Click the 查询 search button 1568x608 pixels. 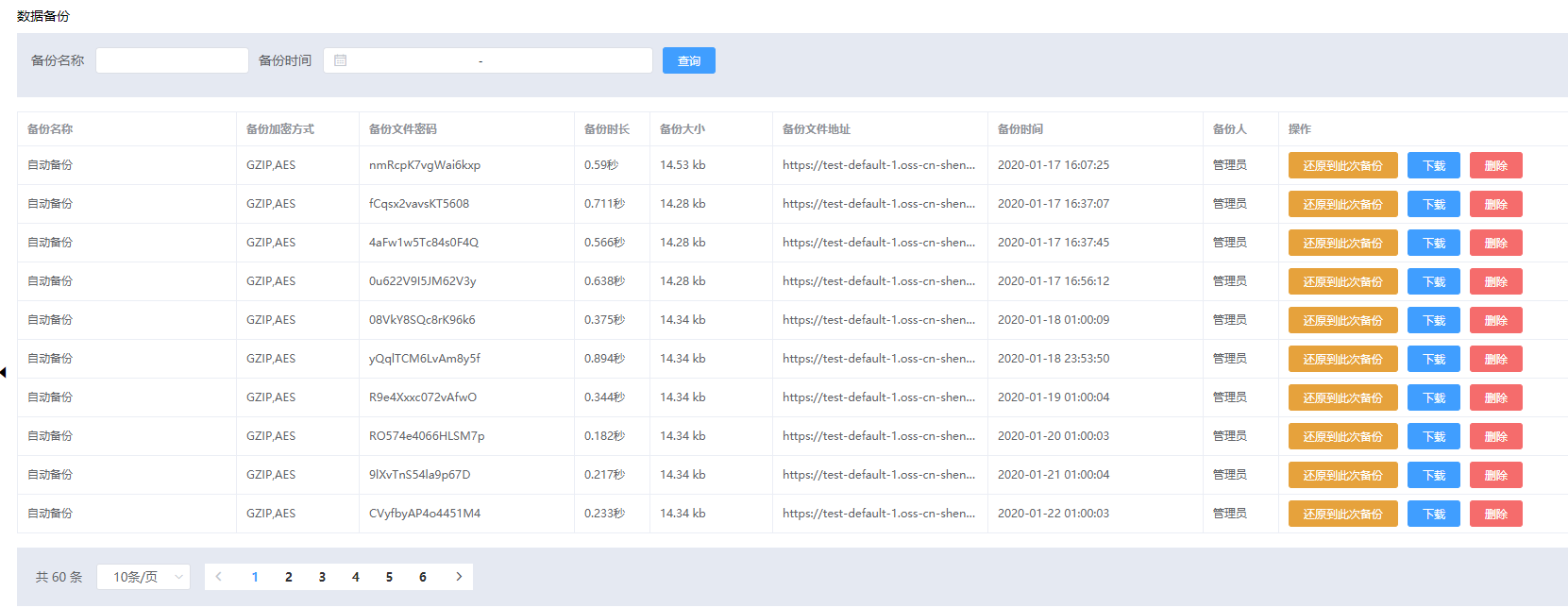point(688,60)
